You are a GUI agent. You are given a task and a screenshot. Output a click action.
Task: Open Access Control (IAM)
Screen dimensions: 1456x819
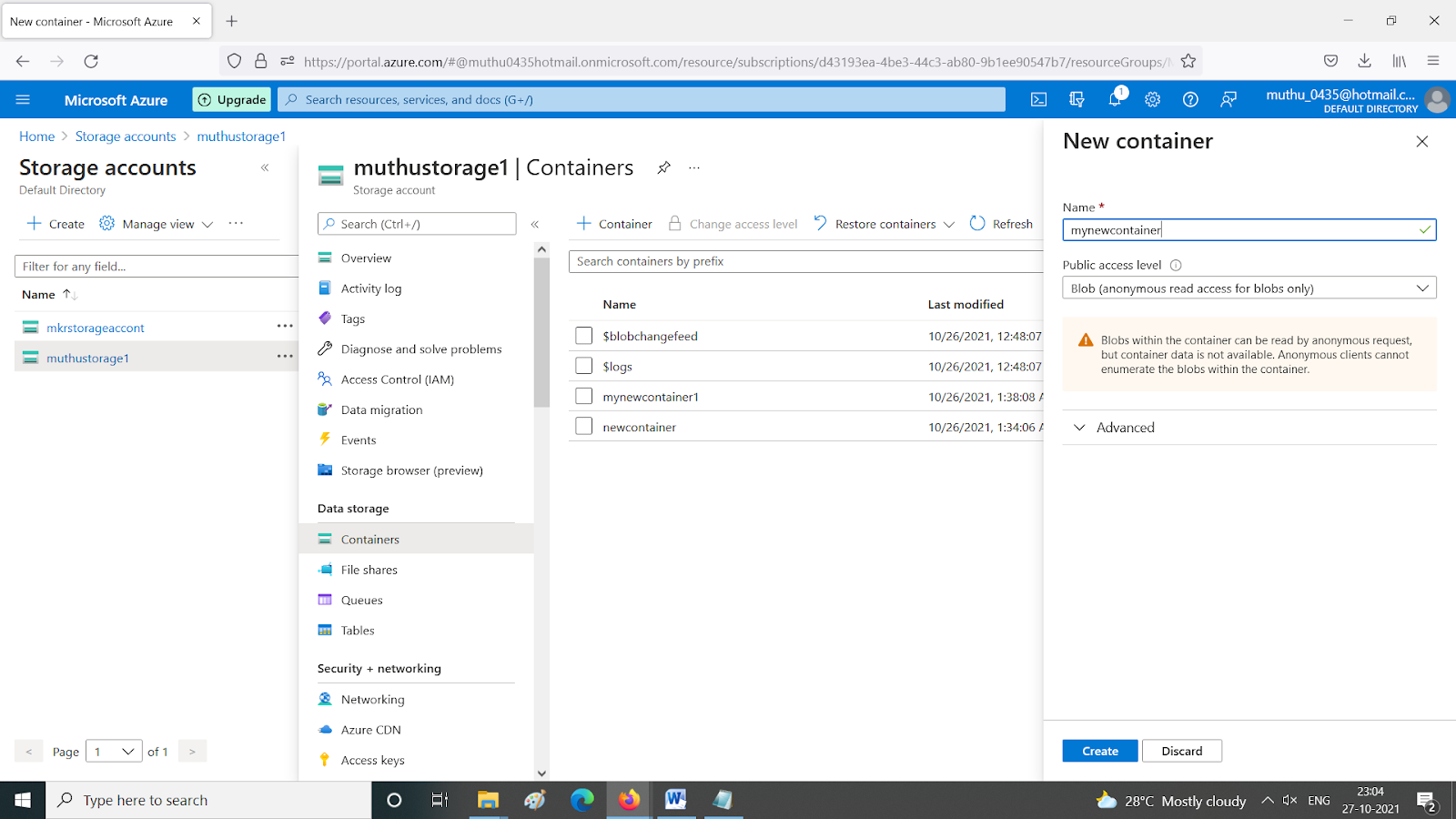point(398,379)
